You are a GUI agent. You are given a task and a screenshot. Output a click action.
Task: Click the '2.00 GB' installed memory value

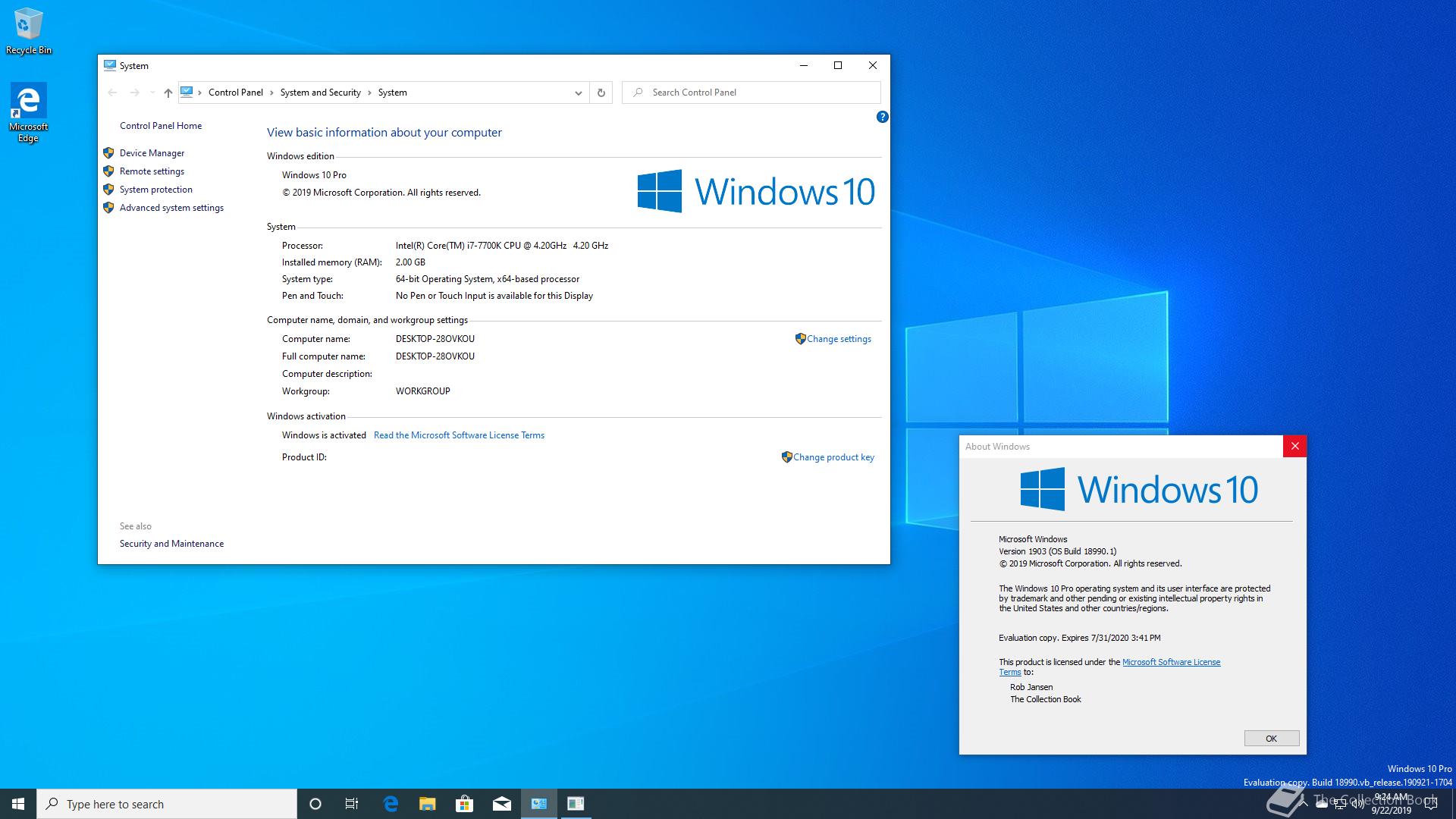point(410,262)
